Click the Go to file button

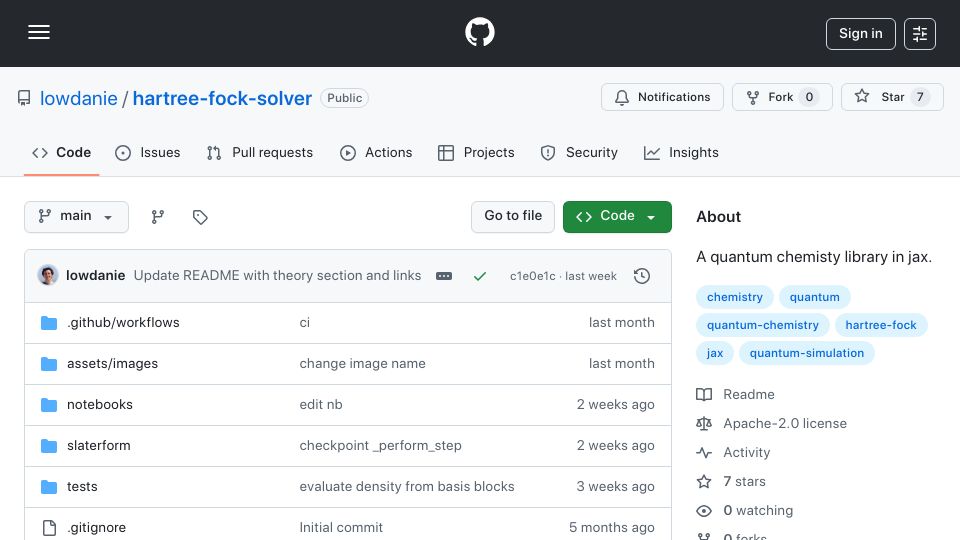point(512,217)
